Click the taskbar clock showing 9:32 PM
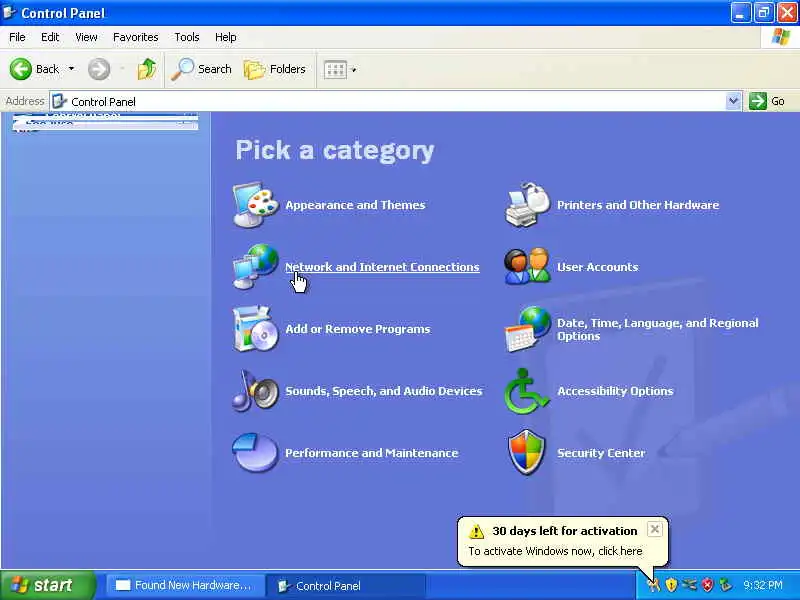This screenshot has width=800, height=600. [763, 585]
